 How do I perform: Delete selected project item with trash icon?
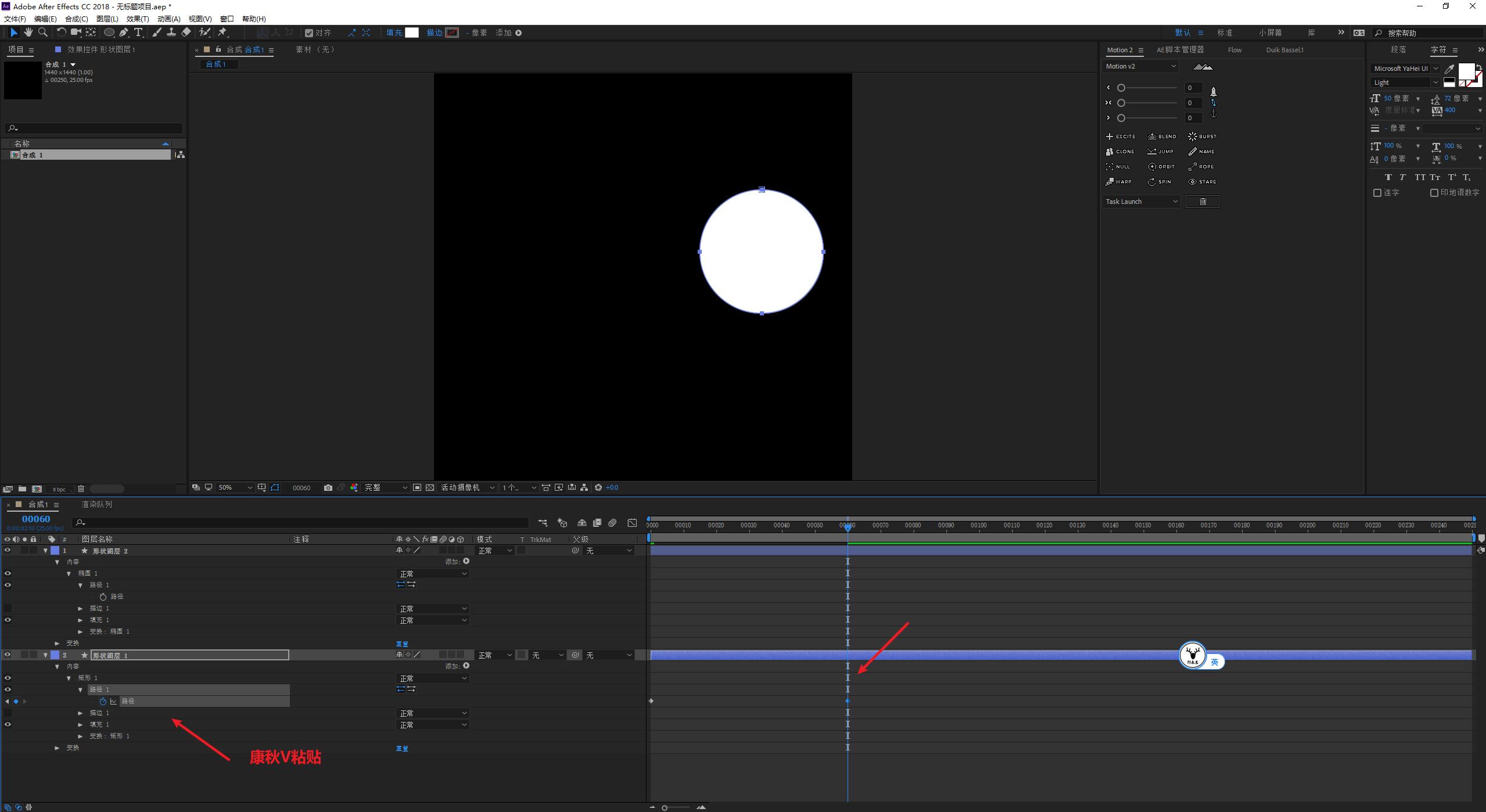(81, 489)
